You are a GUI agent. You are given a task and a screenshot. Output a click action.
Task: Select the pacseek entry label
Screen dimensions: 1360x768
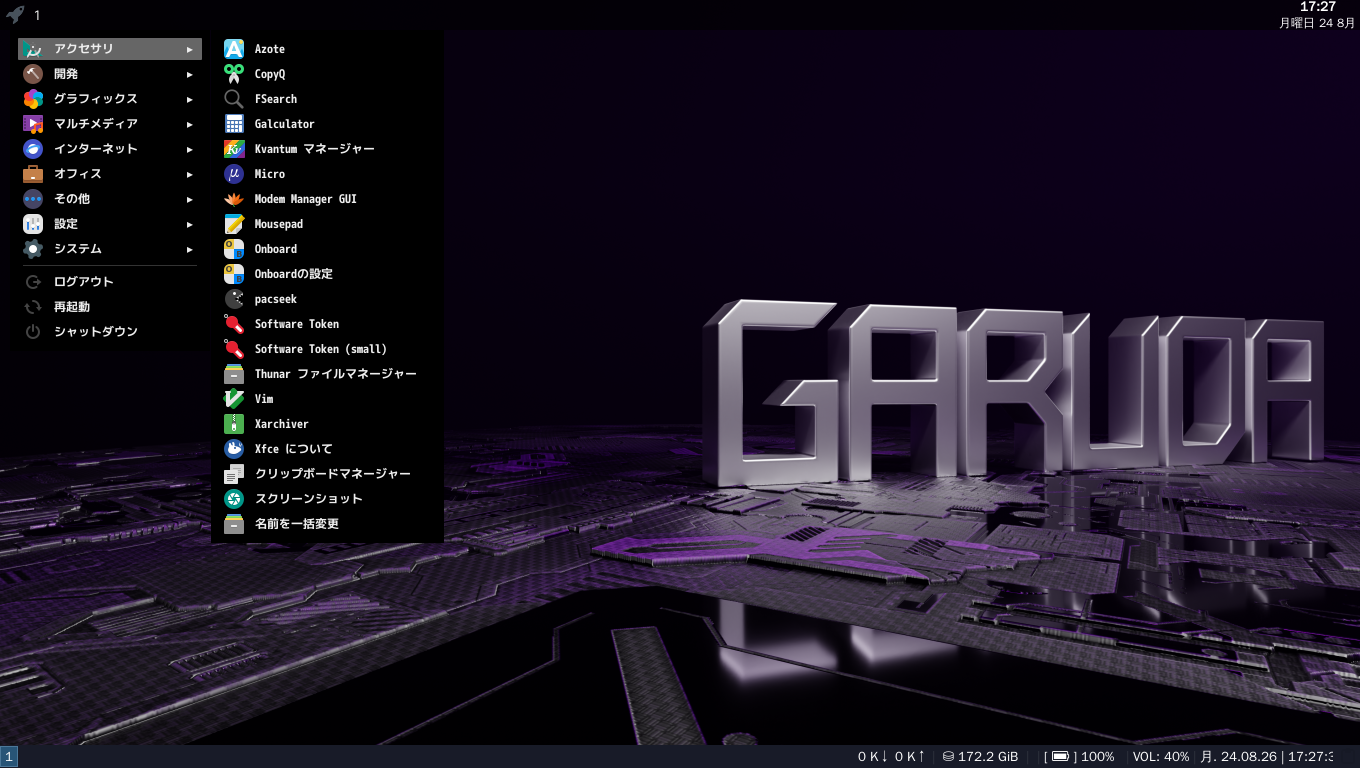(x=276, y=299)
